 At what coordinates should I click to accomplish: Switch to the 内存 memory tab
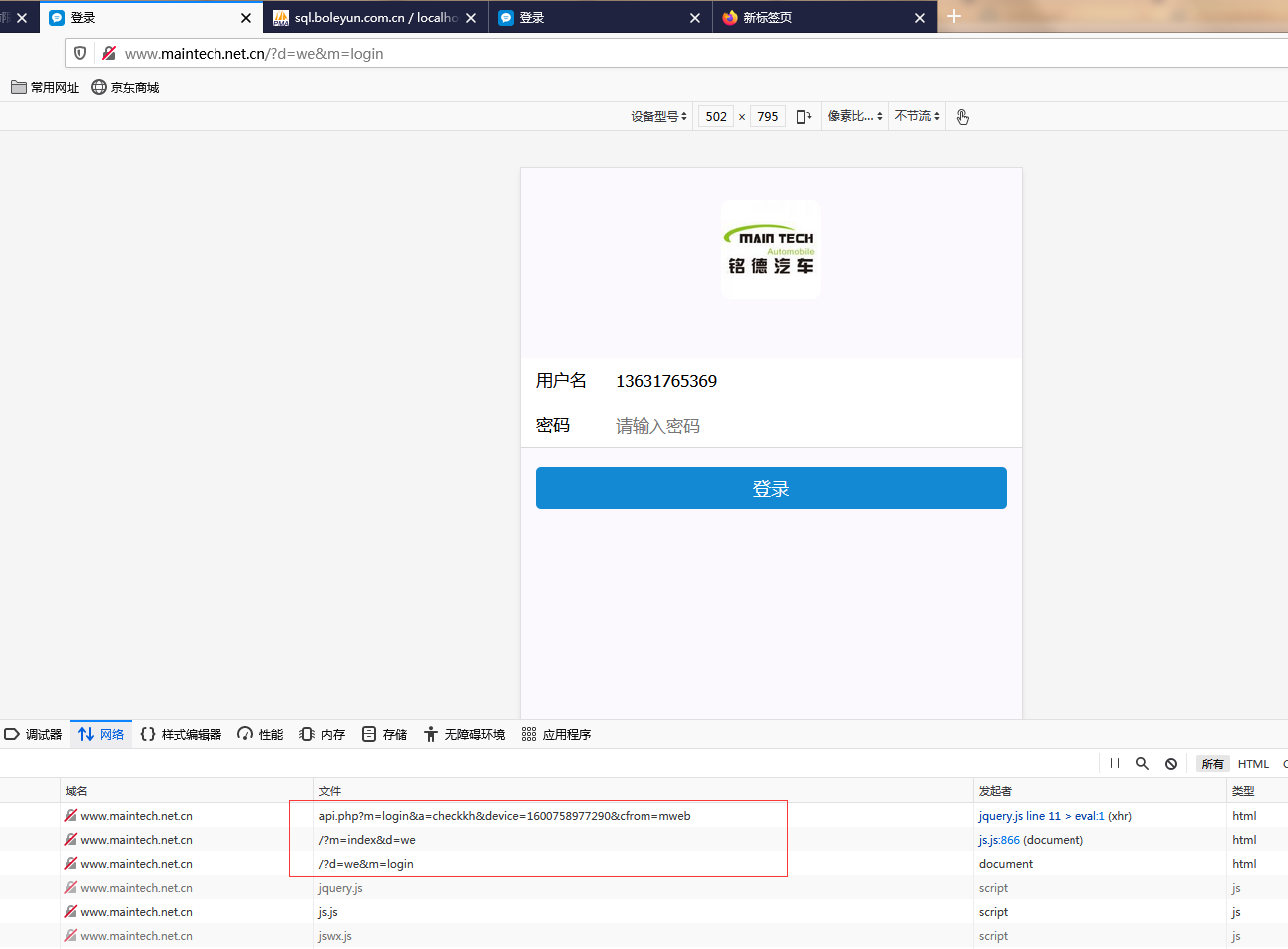point(322,734)
